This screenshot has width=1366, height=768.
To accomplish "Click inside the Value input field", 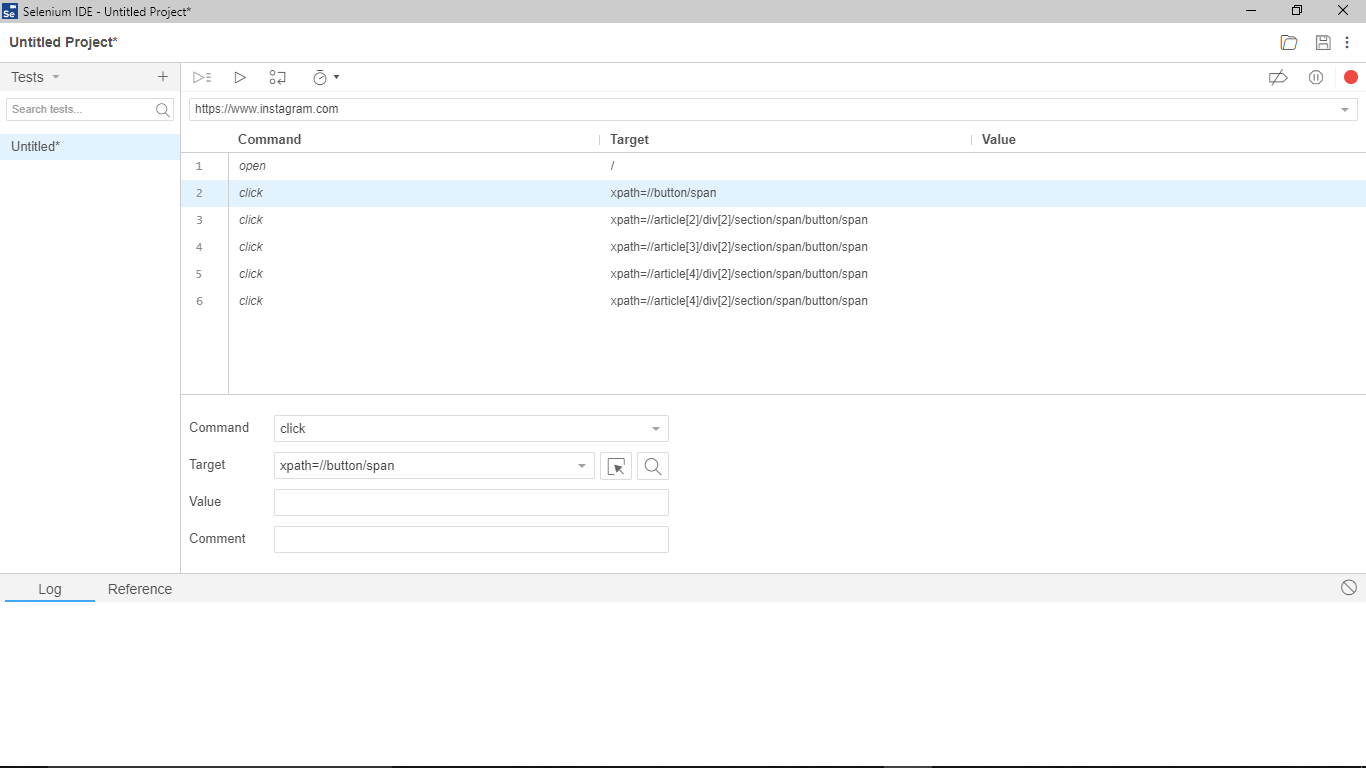I will (x=470, y=501).
